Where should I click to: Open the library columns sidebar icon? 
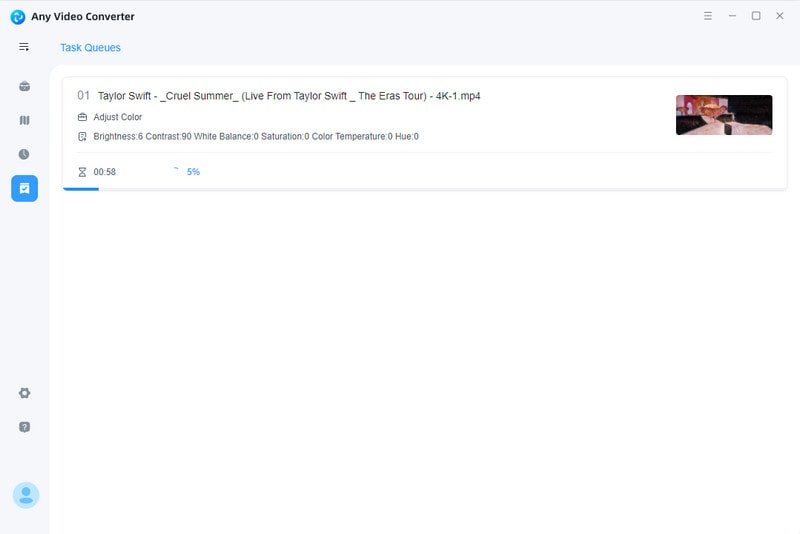[x=24, y=120]
